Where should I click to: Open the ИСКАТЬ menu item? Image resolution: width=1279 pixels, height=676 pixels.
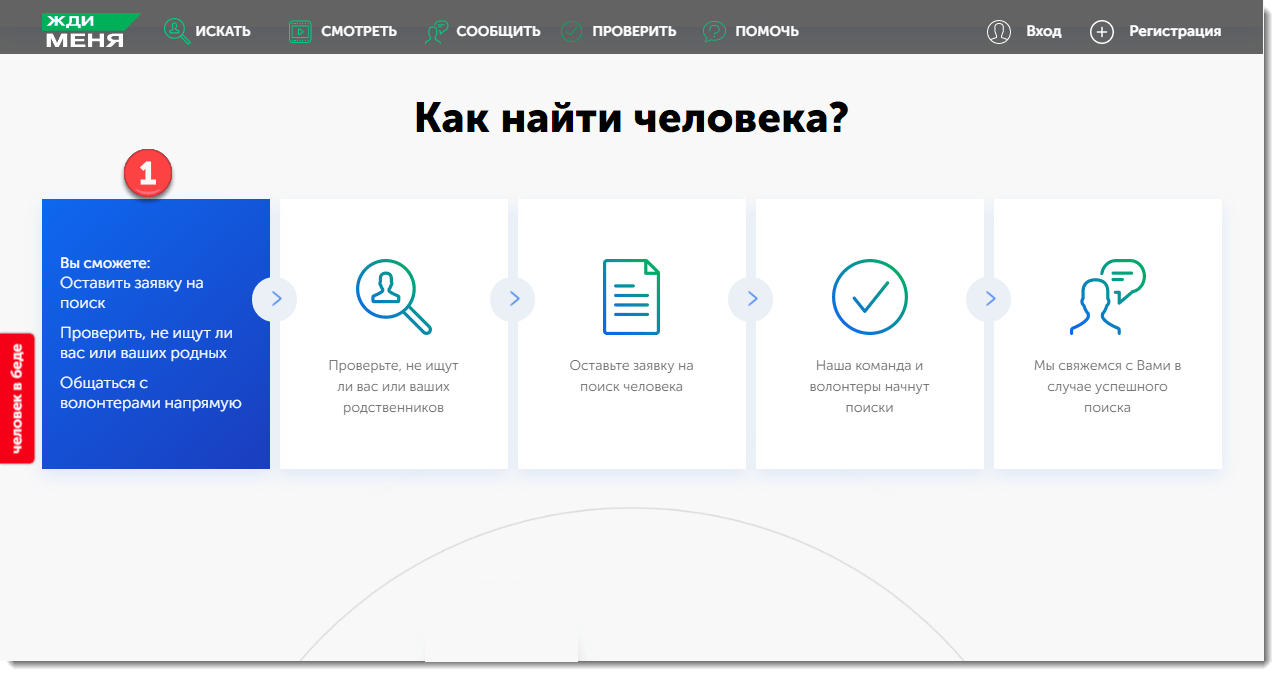[x=223, y=31]
